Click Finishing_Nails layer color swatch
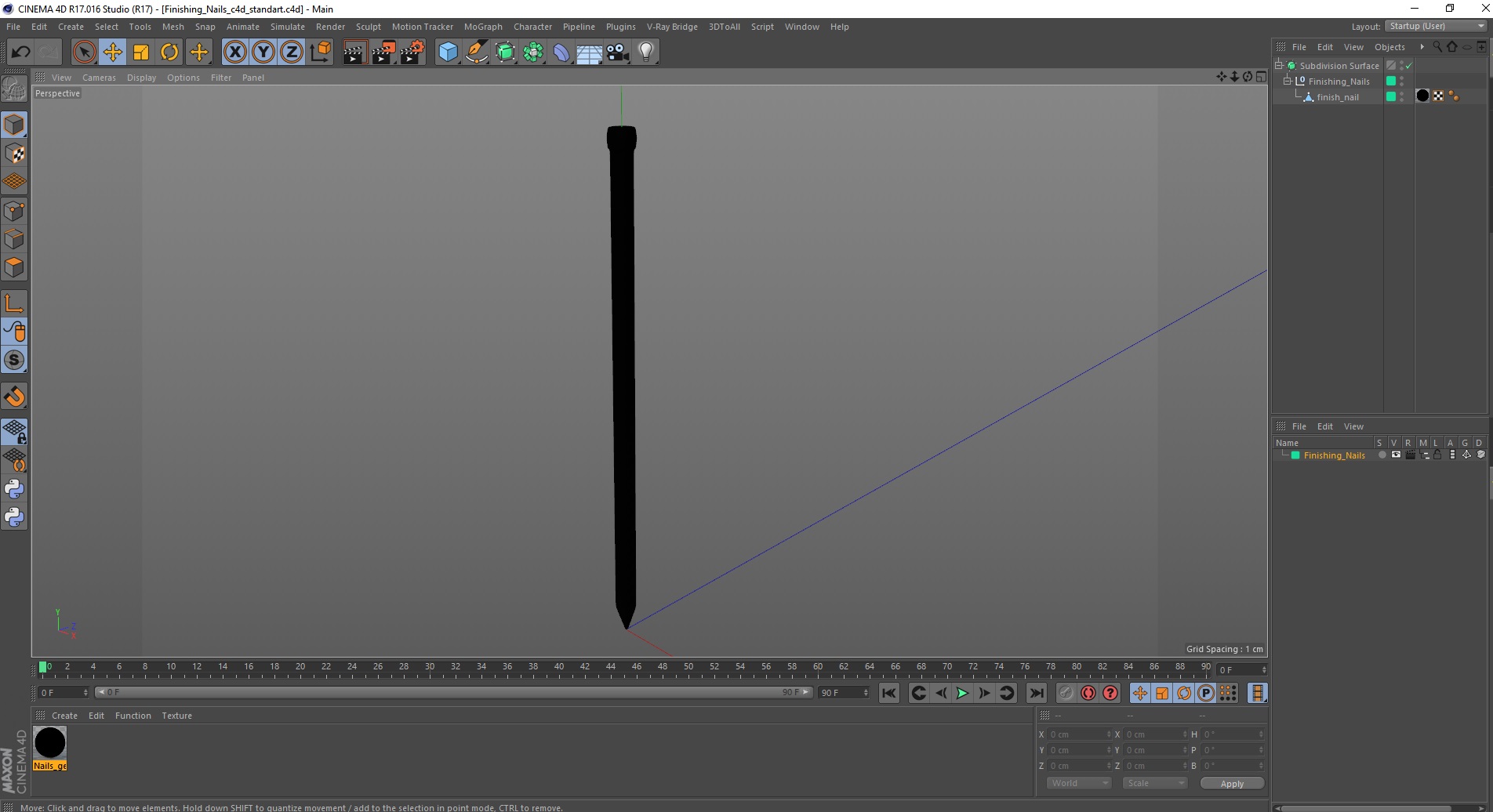Image resolution: width=1493 pixels, height=812 pixels. pyautogui.click(x=1295, y=455)
